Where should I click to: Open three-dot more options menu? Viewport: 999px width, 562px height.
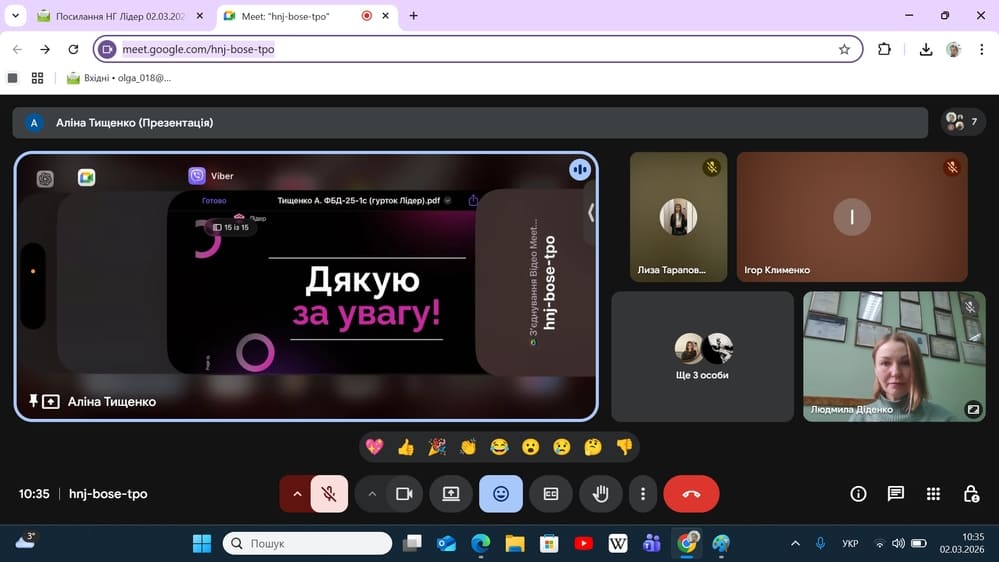pyautogui.click(x=643, y=494)
